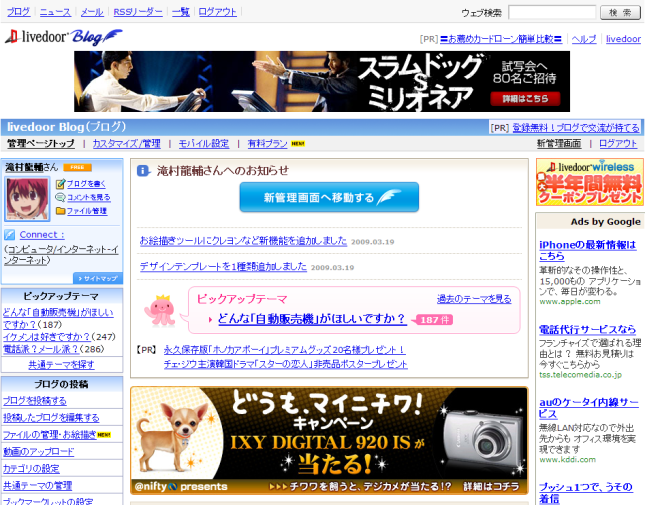Open livedoor link at top right
This screenshot has height=505, width=645.
[623, 39]
